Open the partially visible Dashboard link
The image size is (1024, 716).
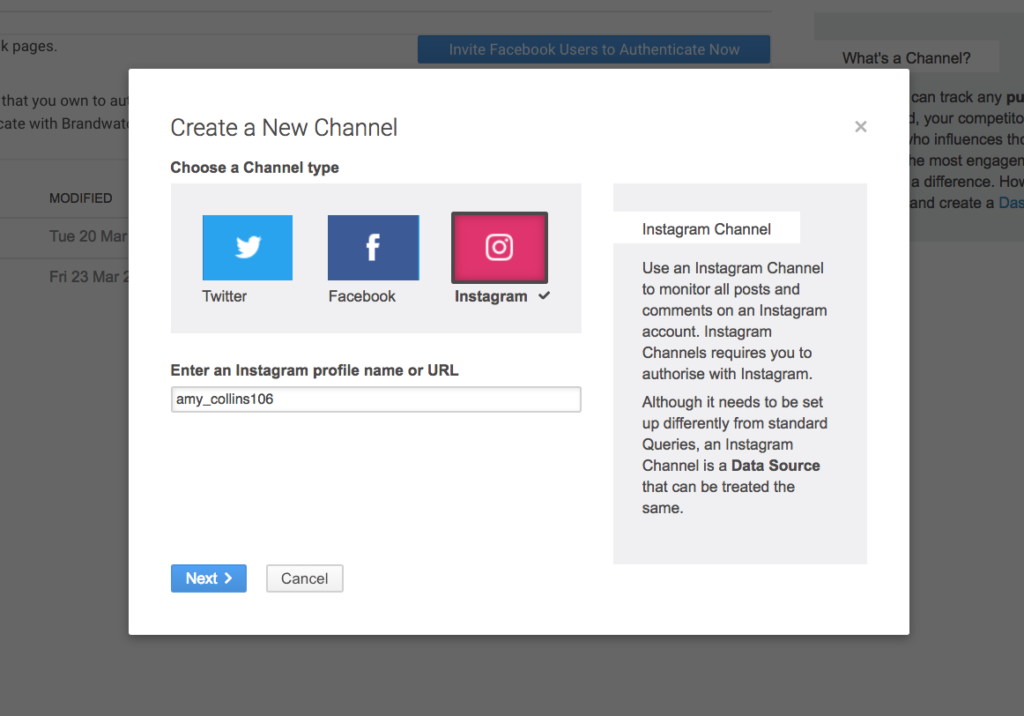1010,202
